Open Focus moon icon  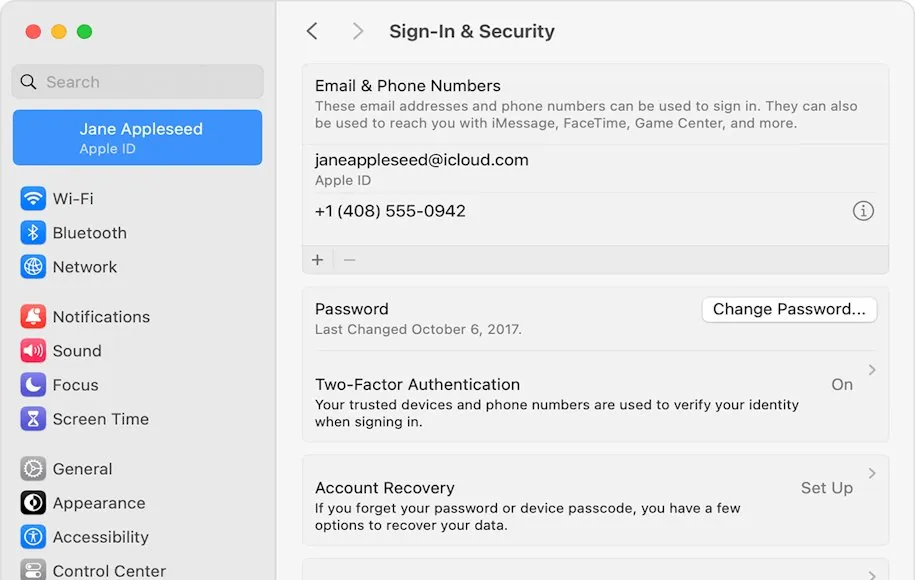click(x=34, y=385)
